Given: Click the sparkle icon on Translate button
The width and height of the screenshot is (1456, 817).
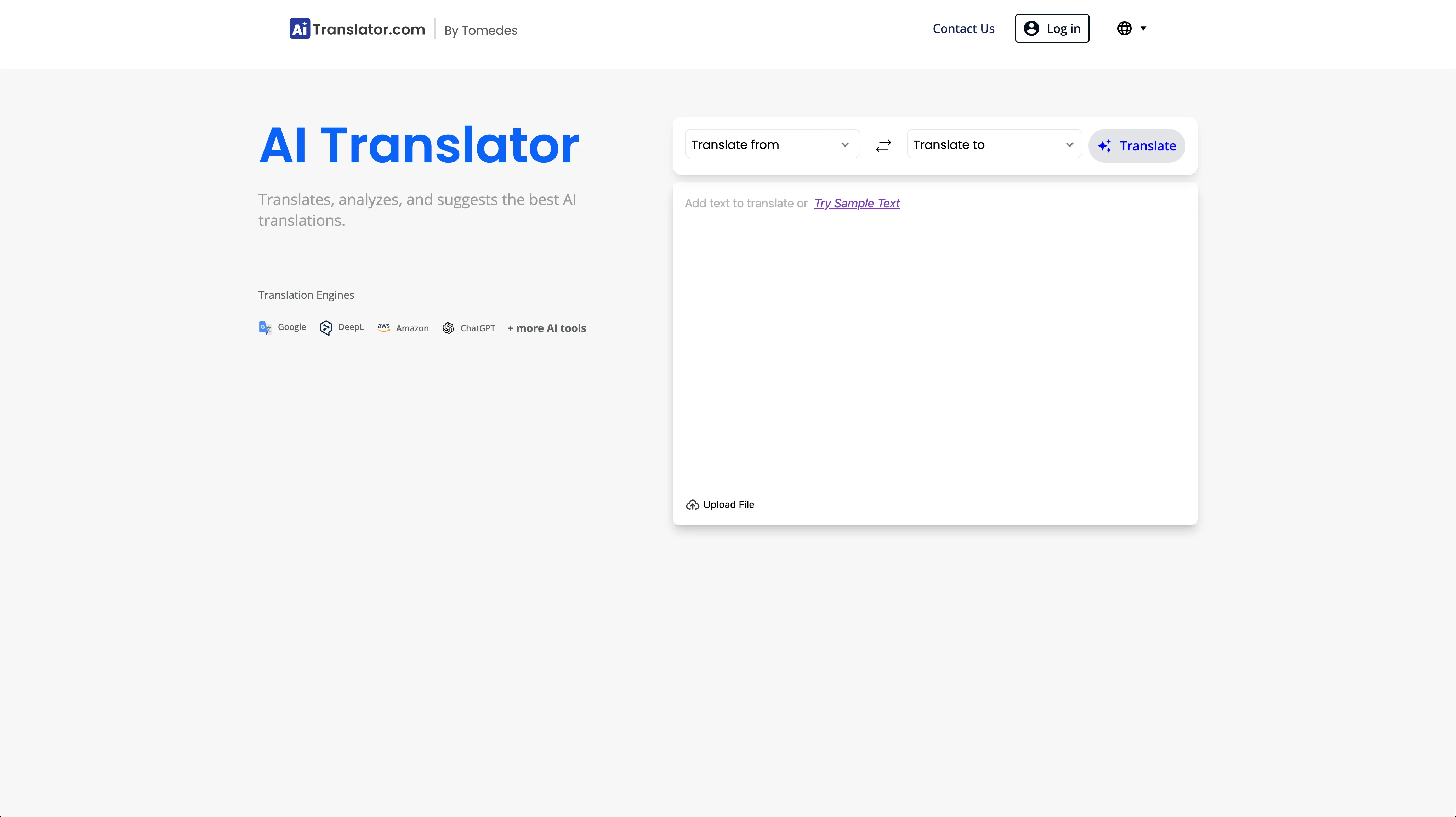Looking at the screenshot, I should [1104, 146].
